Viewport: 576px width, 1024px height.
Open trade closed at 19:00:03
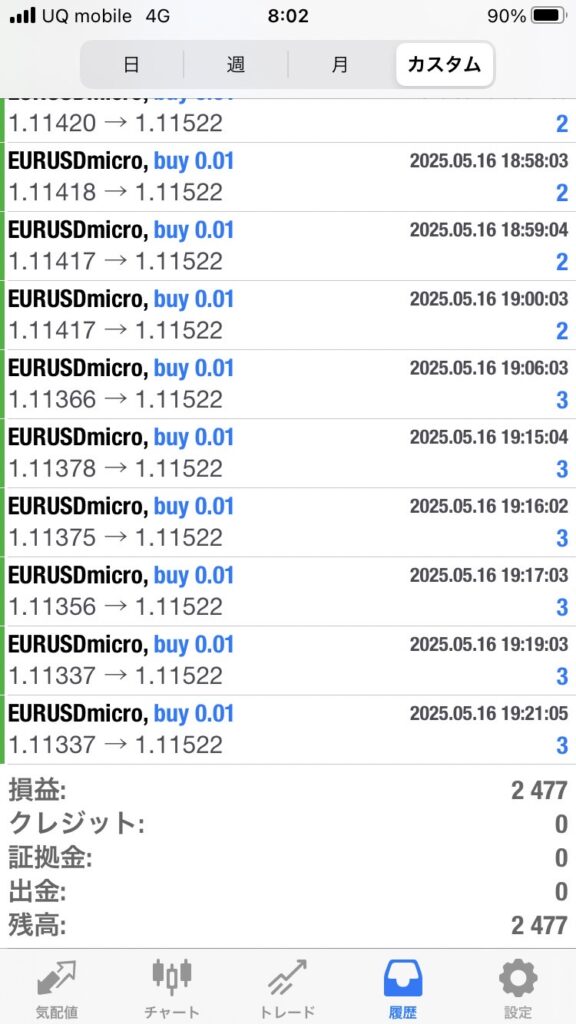pos(288,315)
